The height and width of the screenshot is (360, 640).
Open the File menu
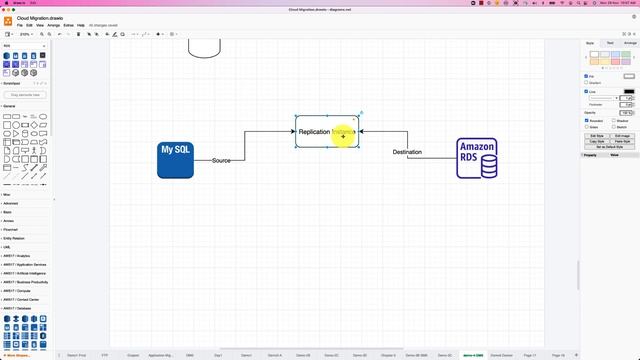tap(20, 25)
